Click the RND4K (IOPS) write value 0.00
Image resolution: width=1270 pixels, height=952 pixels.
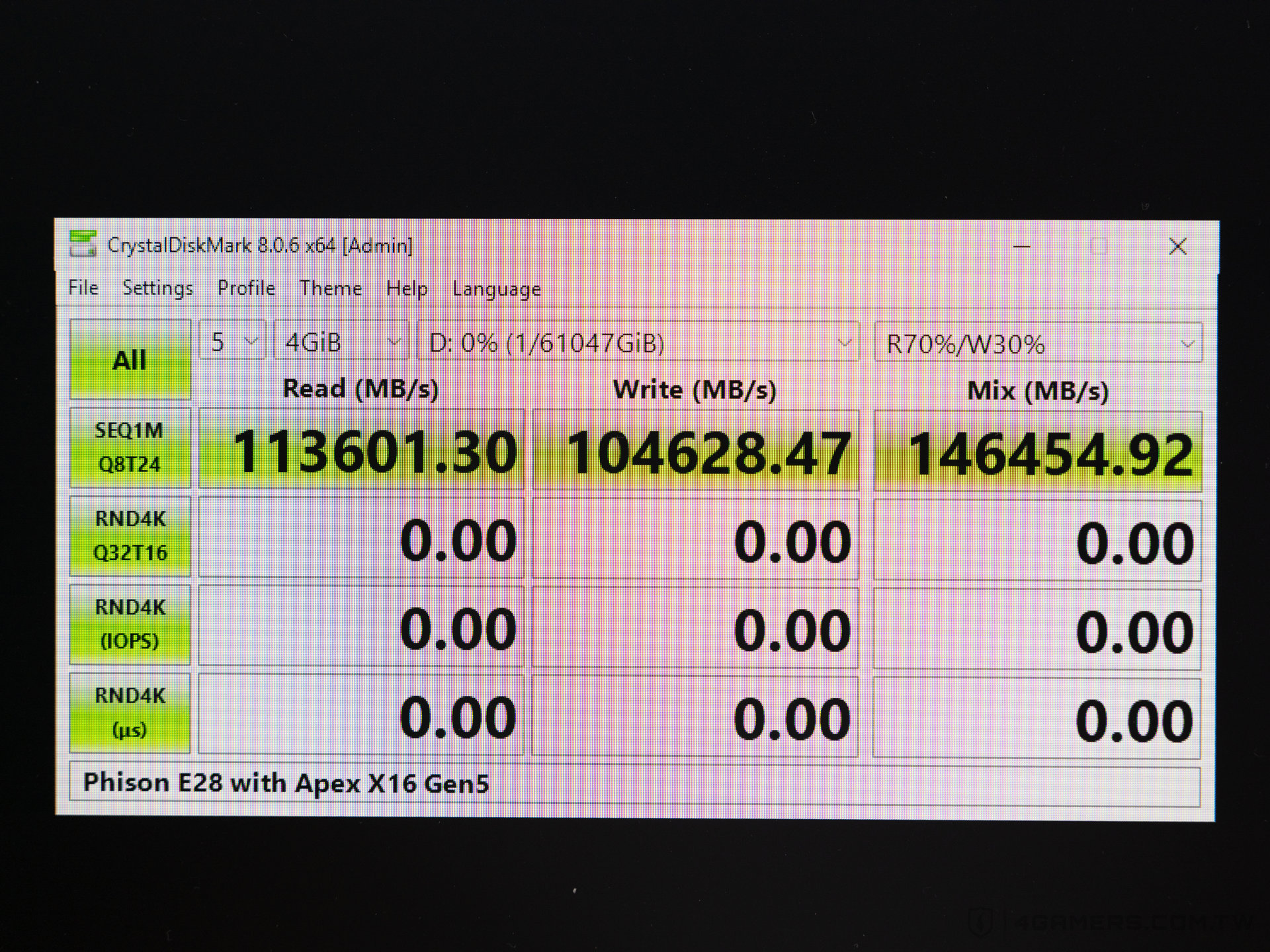click(x=696, y=627)
